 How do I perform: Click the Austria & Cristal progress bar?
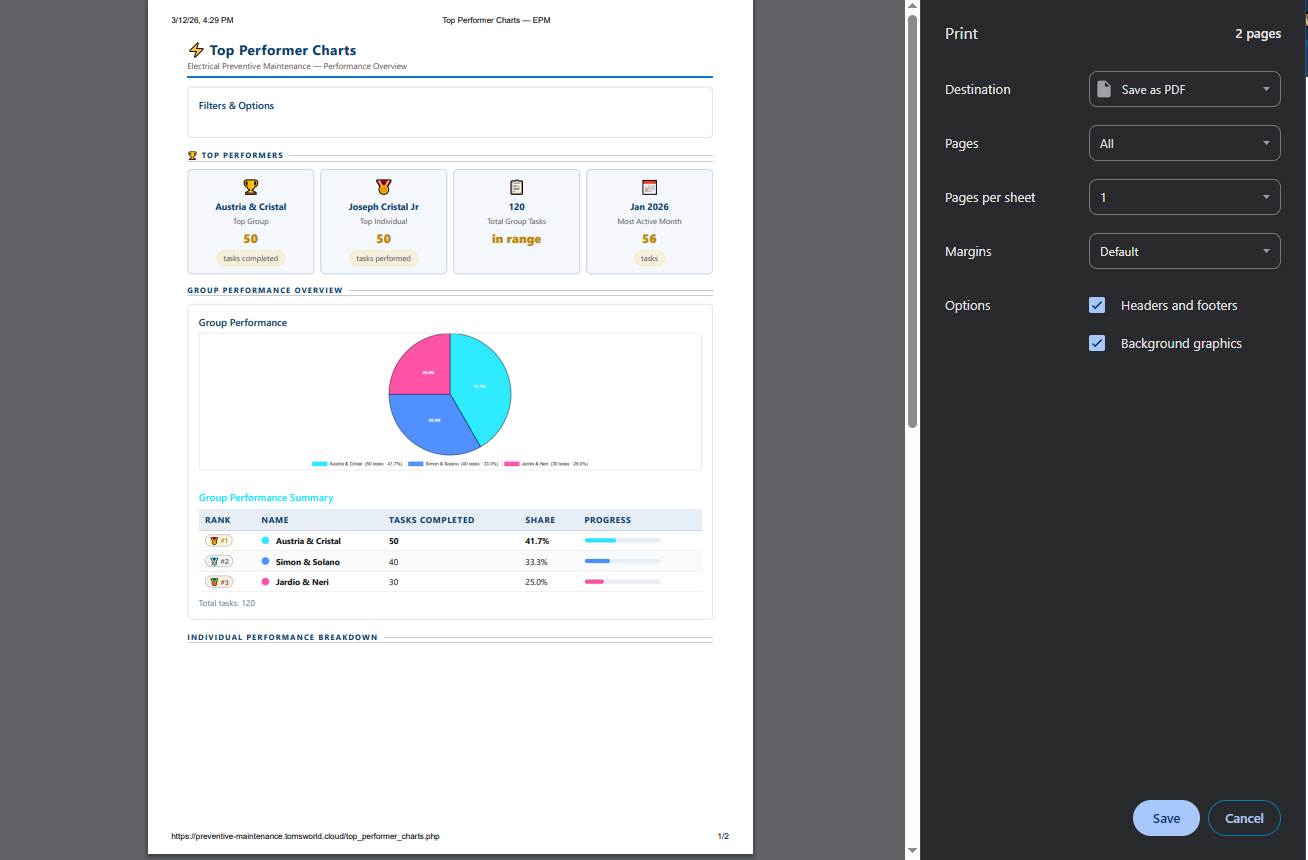[622, 541]
